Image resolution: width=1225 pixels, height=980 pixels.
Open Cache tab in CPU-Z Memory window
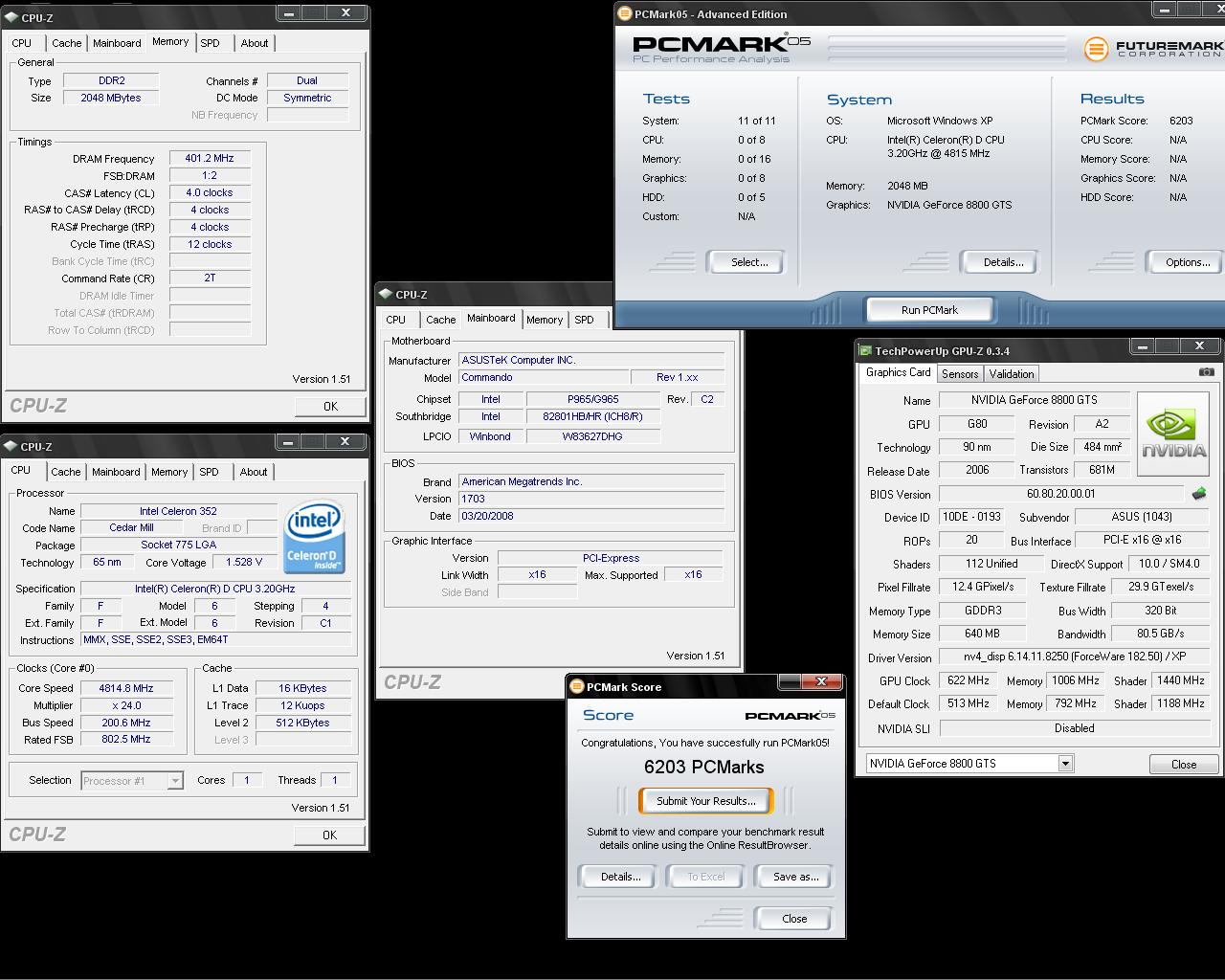point(66,43)
